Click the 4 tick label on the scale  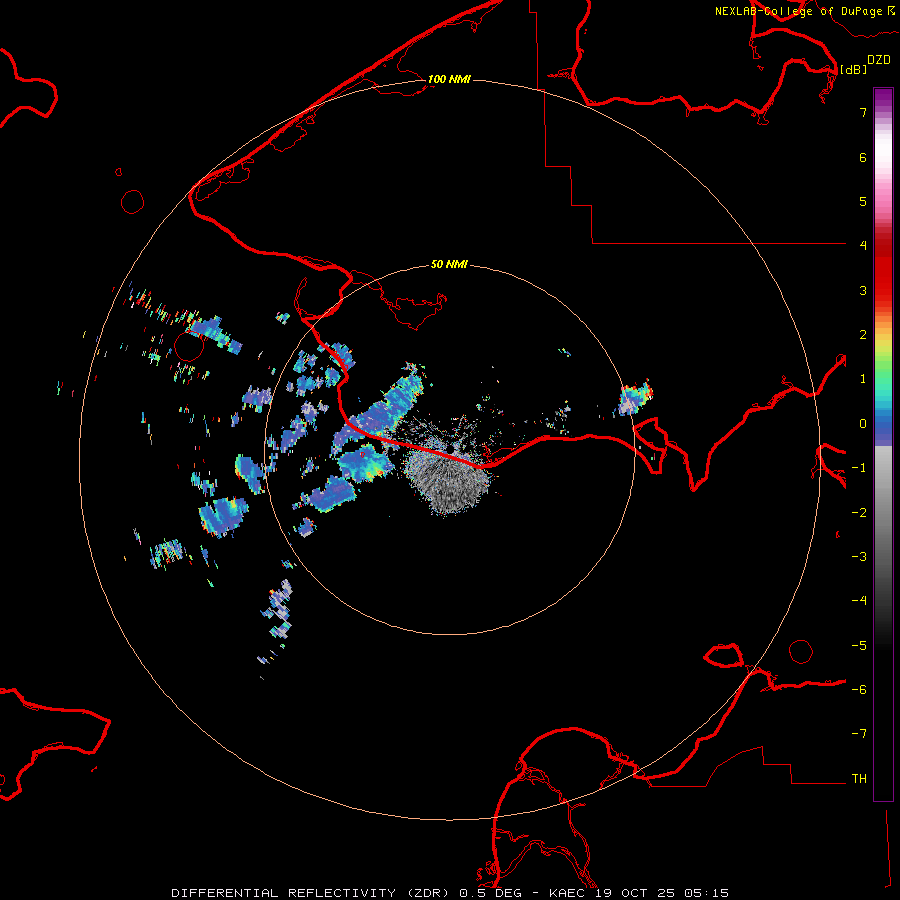pyautogui.click(x=863, y=246)
